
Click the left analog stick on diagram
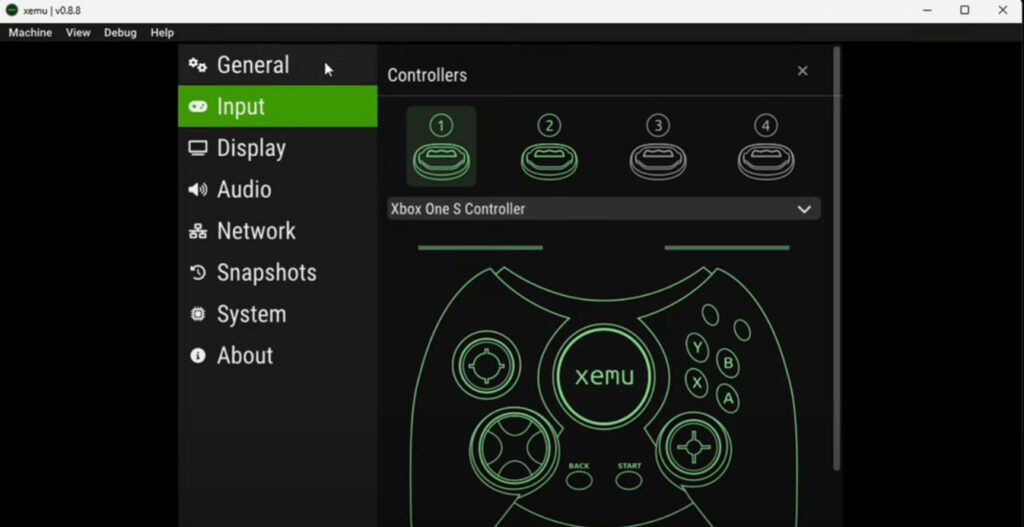[x=486, y=367]
